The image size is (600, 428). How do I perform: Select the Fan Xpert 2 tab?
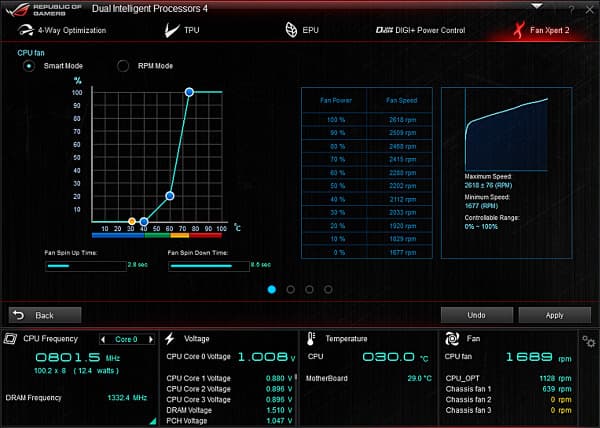541,30
